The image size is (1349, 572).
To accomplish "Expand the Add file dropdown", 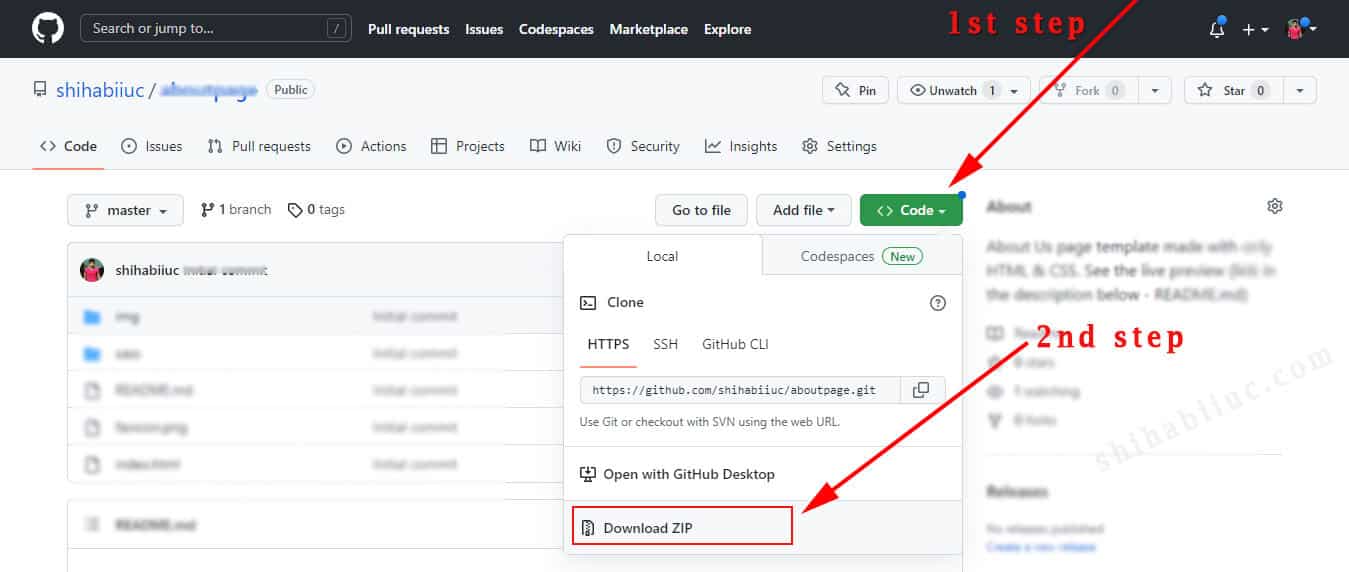I will (x=803, y=210).
